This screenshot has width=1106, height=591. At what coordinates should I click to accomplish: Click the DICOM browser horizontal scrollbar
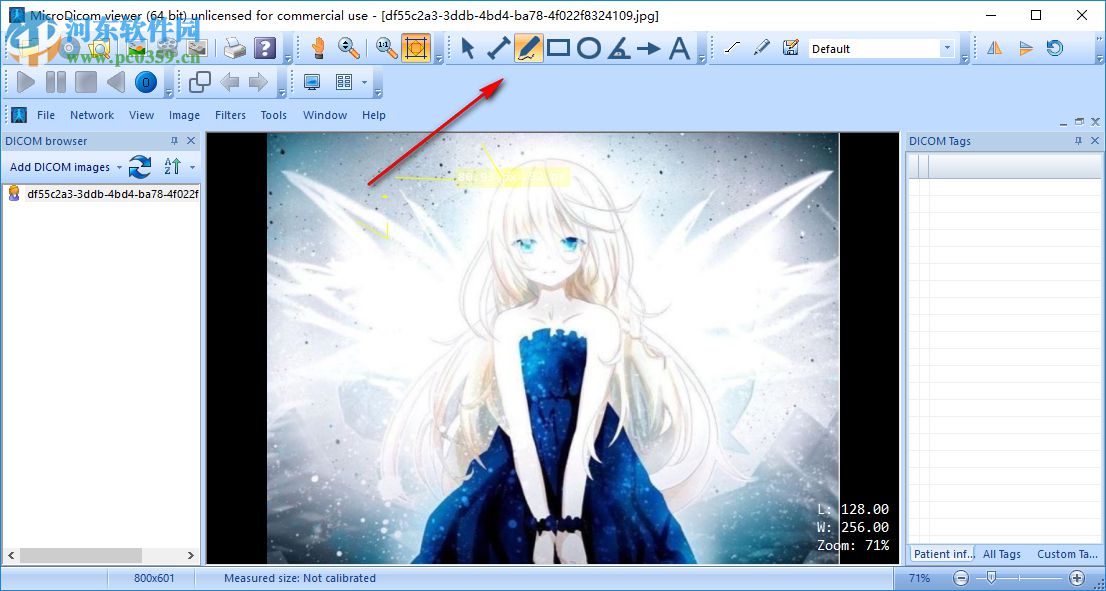tap(79, 556)
